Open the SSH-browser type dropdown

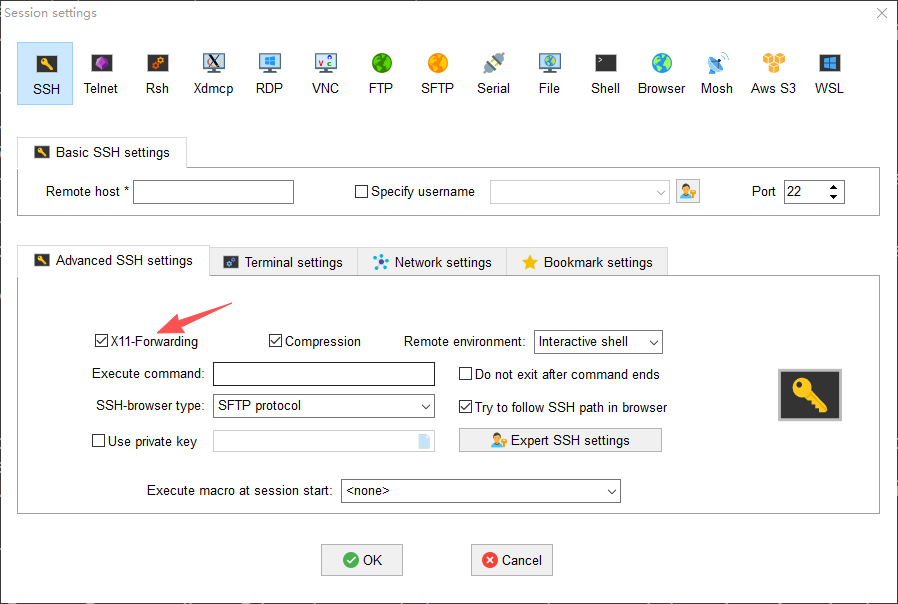click(x=426, y=406)
